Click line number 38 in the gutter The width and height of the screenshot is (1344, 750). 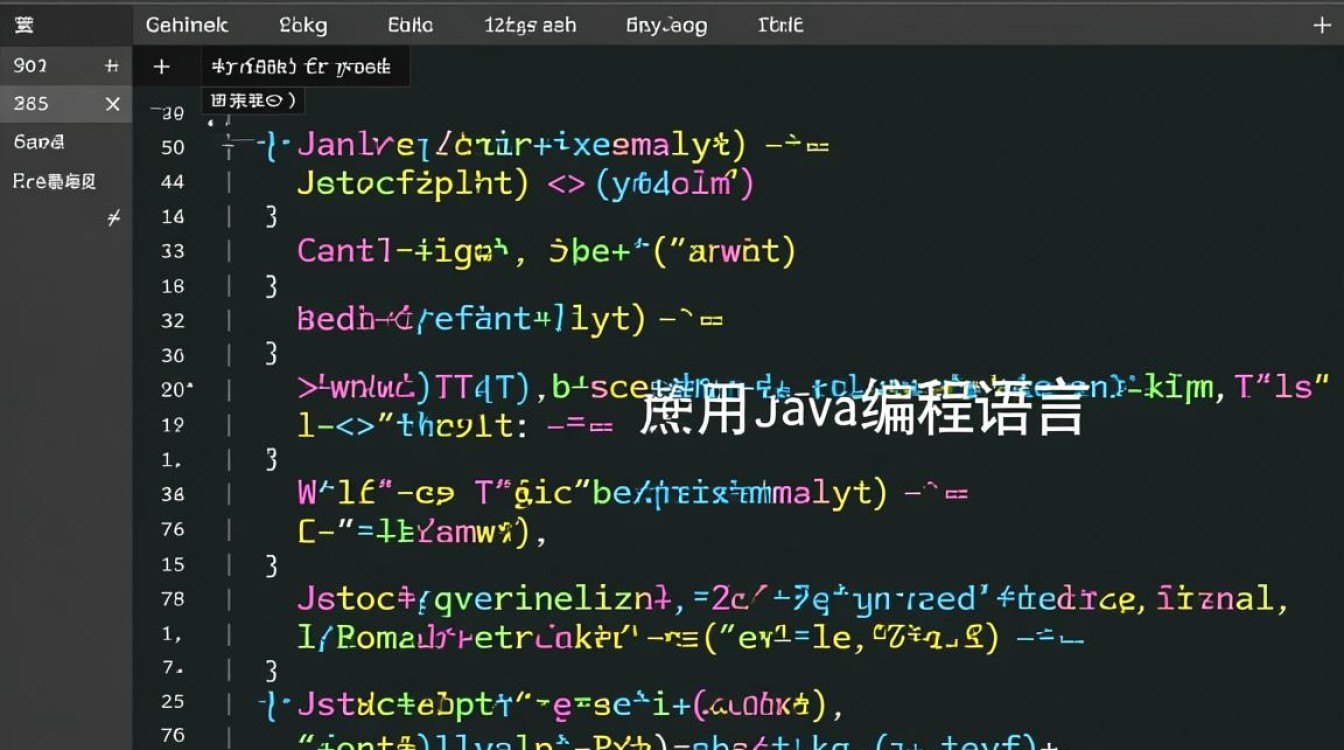173,494
